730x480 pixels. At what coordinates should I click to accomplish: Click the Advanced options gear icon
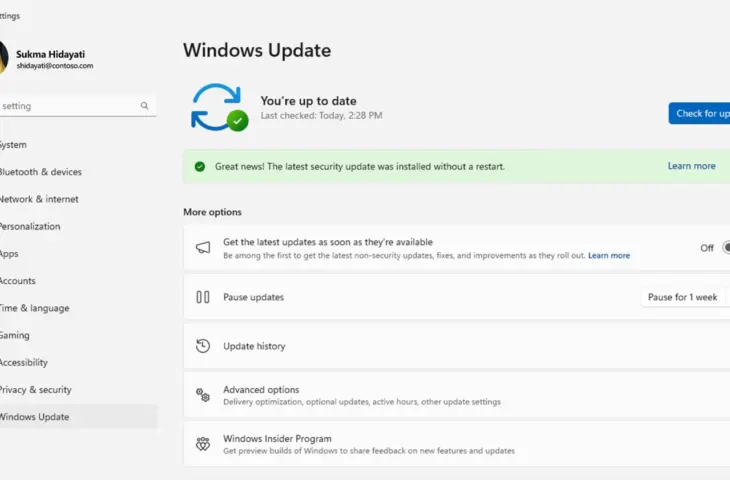[203, 395]
